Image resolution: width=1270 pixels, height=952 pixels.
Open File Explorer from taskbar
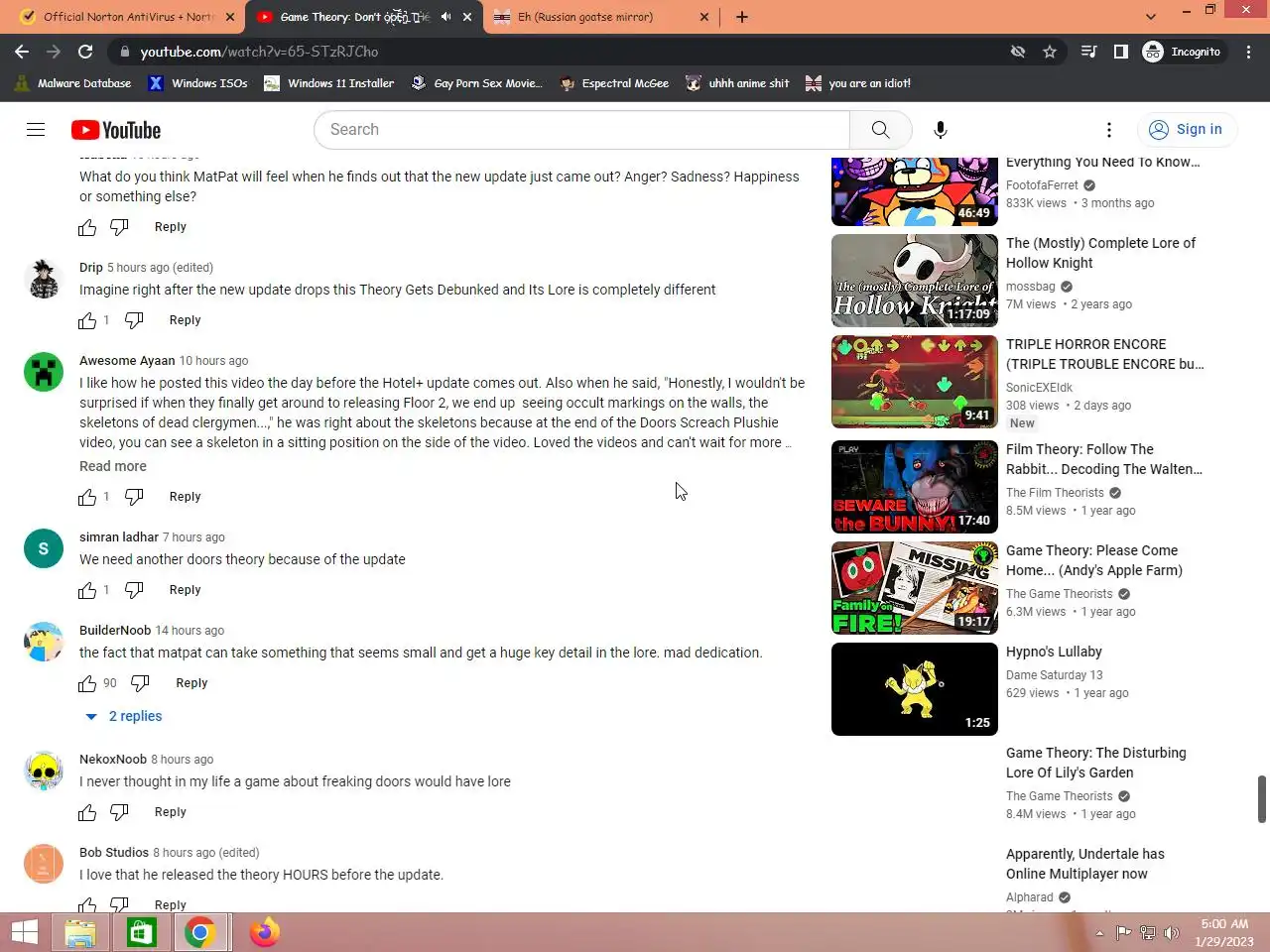[x=80, y=932]
